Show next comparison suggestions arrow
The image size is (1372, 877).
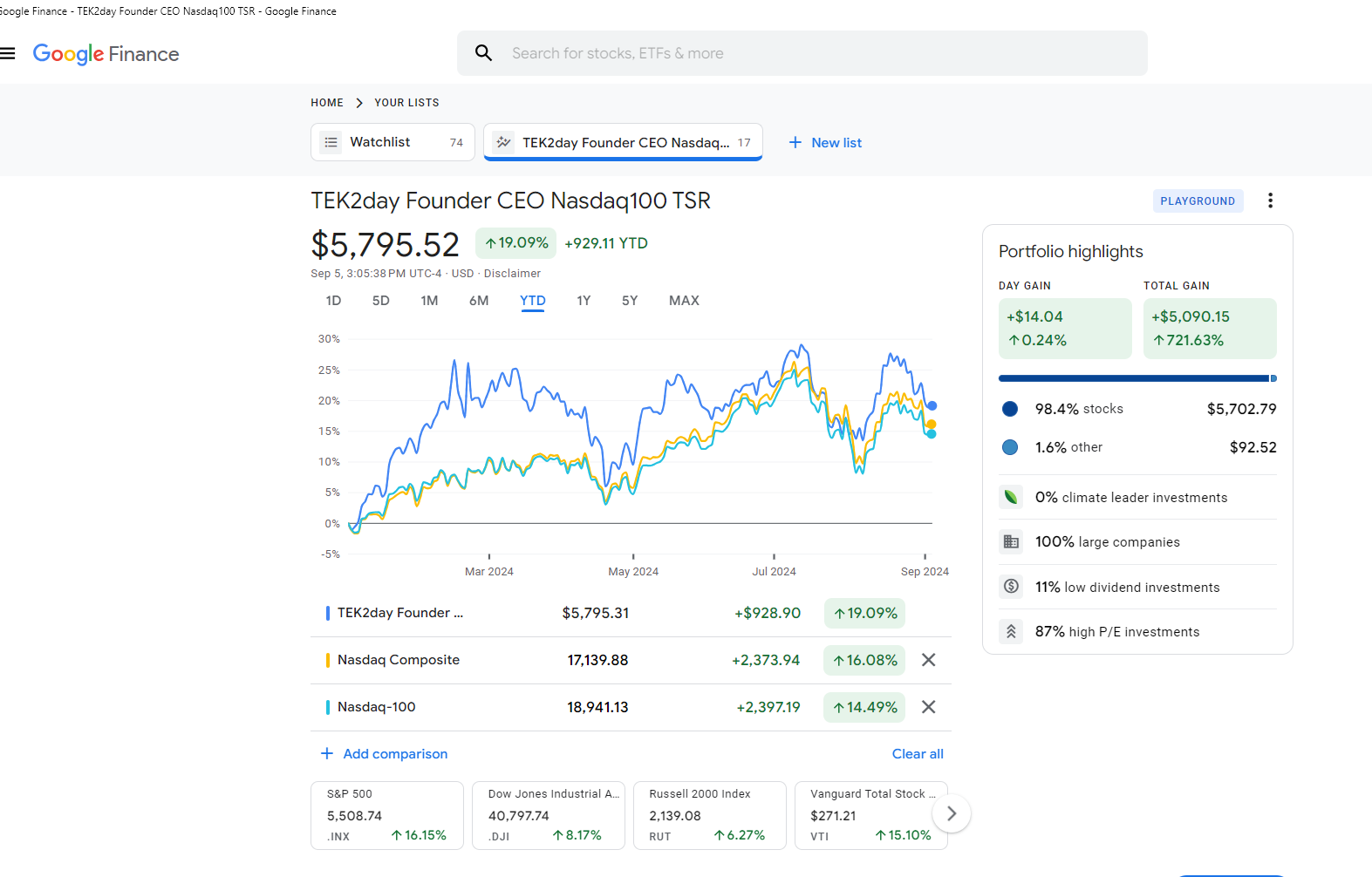click(x=952, y=814)
